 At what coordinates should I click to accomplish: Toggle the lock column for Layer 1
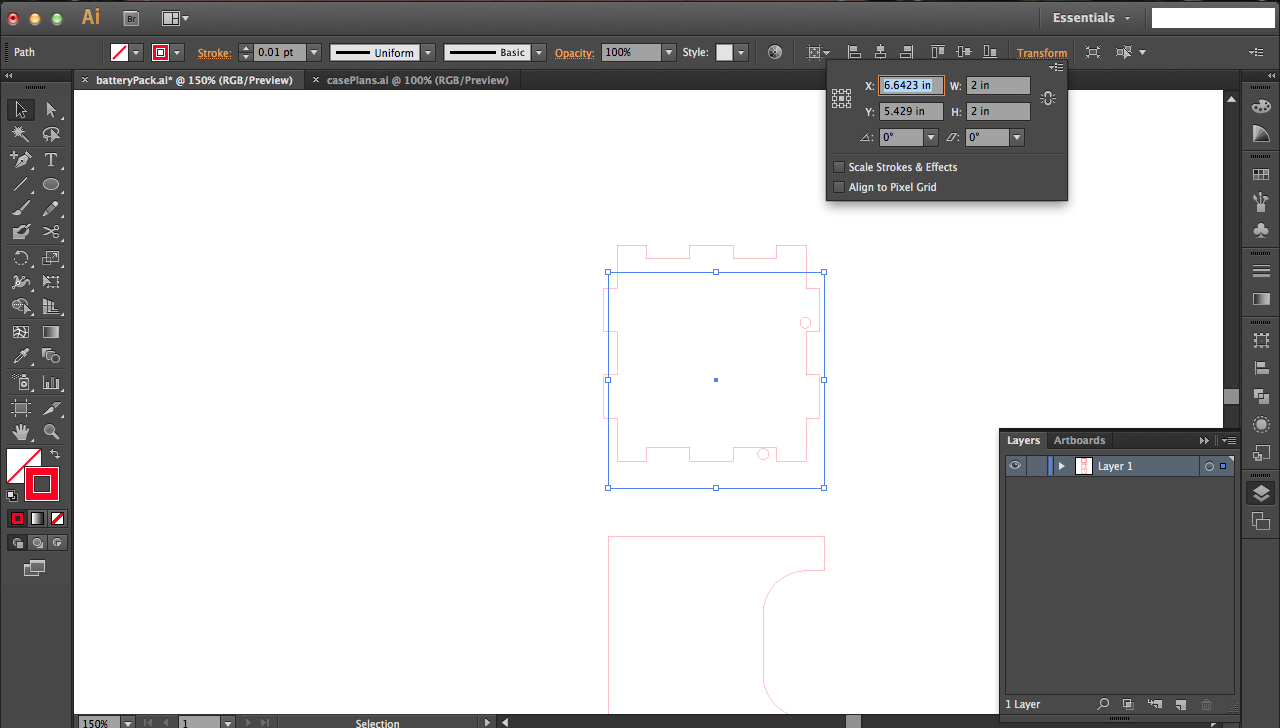[1037, 466]
